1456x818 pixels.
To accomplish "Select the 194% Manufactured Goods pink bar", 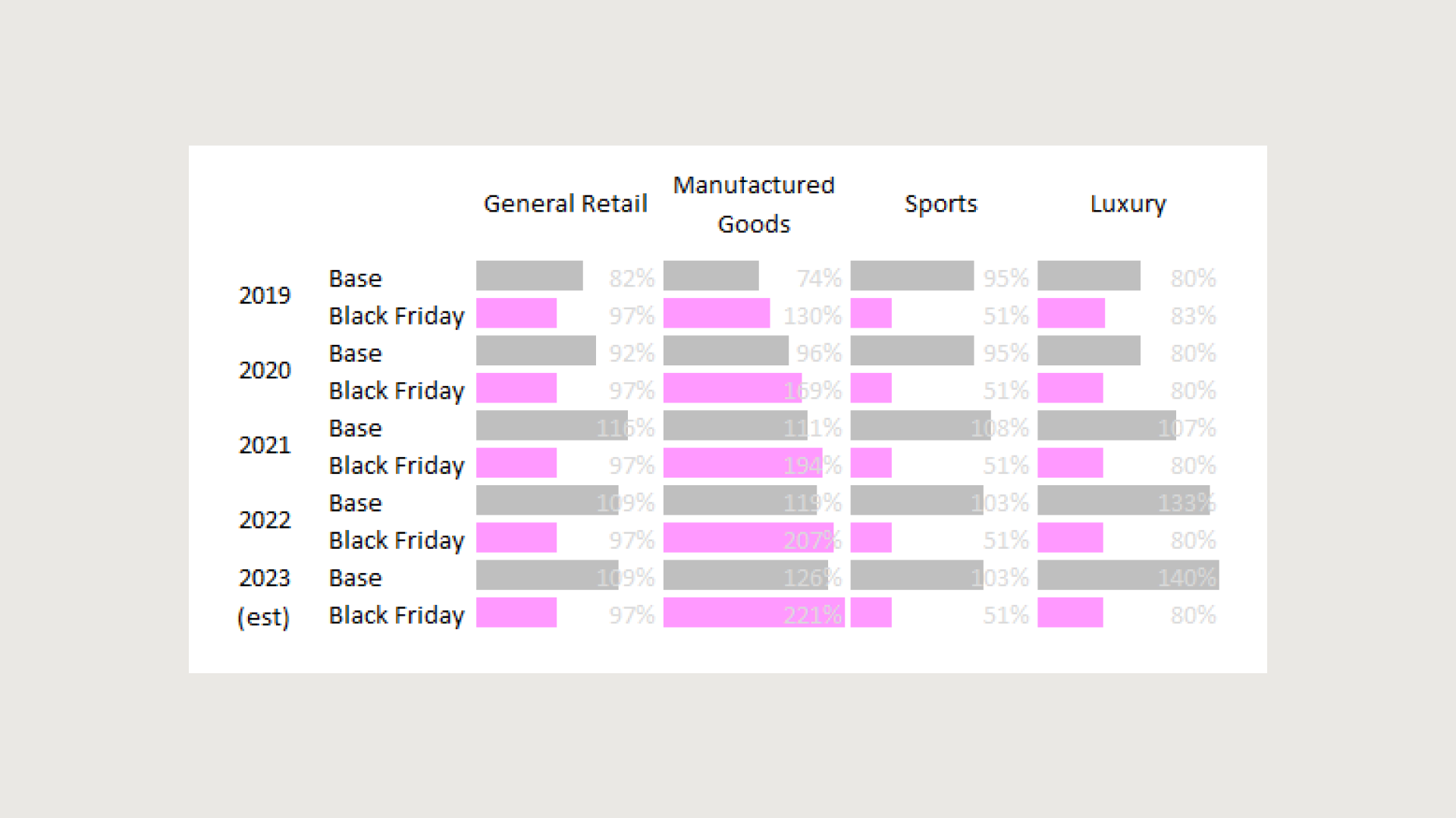I will 742,463.
